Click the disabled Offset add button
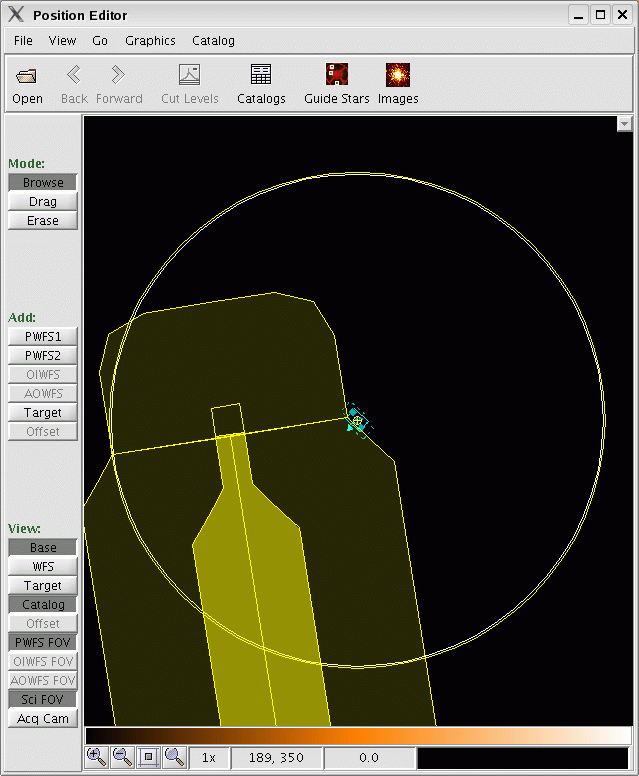 coord(43,432)
